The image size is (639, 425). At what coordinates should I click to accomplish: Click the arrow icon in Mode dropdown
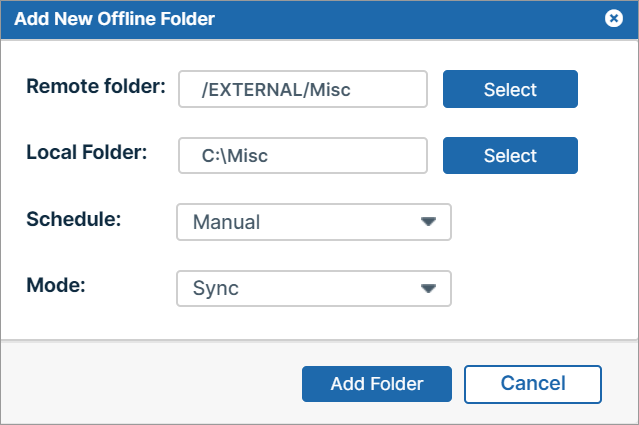click(x=429, y=289)
